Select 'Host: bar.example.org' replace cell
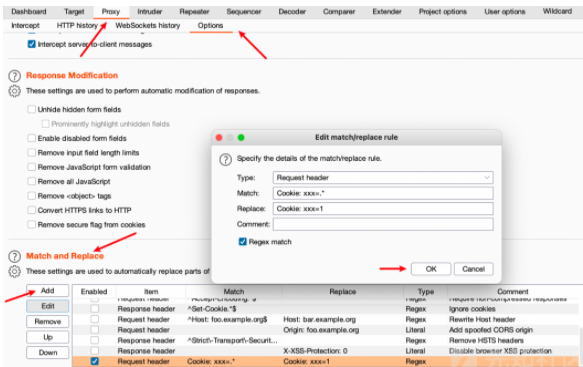 319,319
